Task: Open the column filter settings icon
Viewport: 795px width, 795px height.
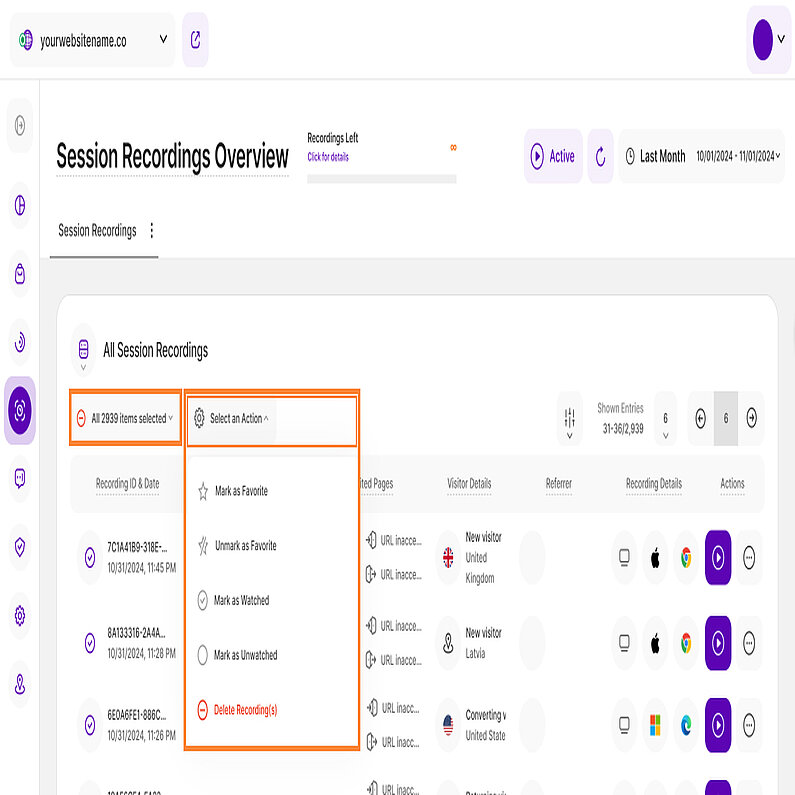Action: tap(569, 418)
